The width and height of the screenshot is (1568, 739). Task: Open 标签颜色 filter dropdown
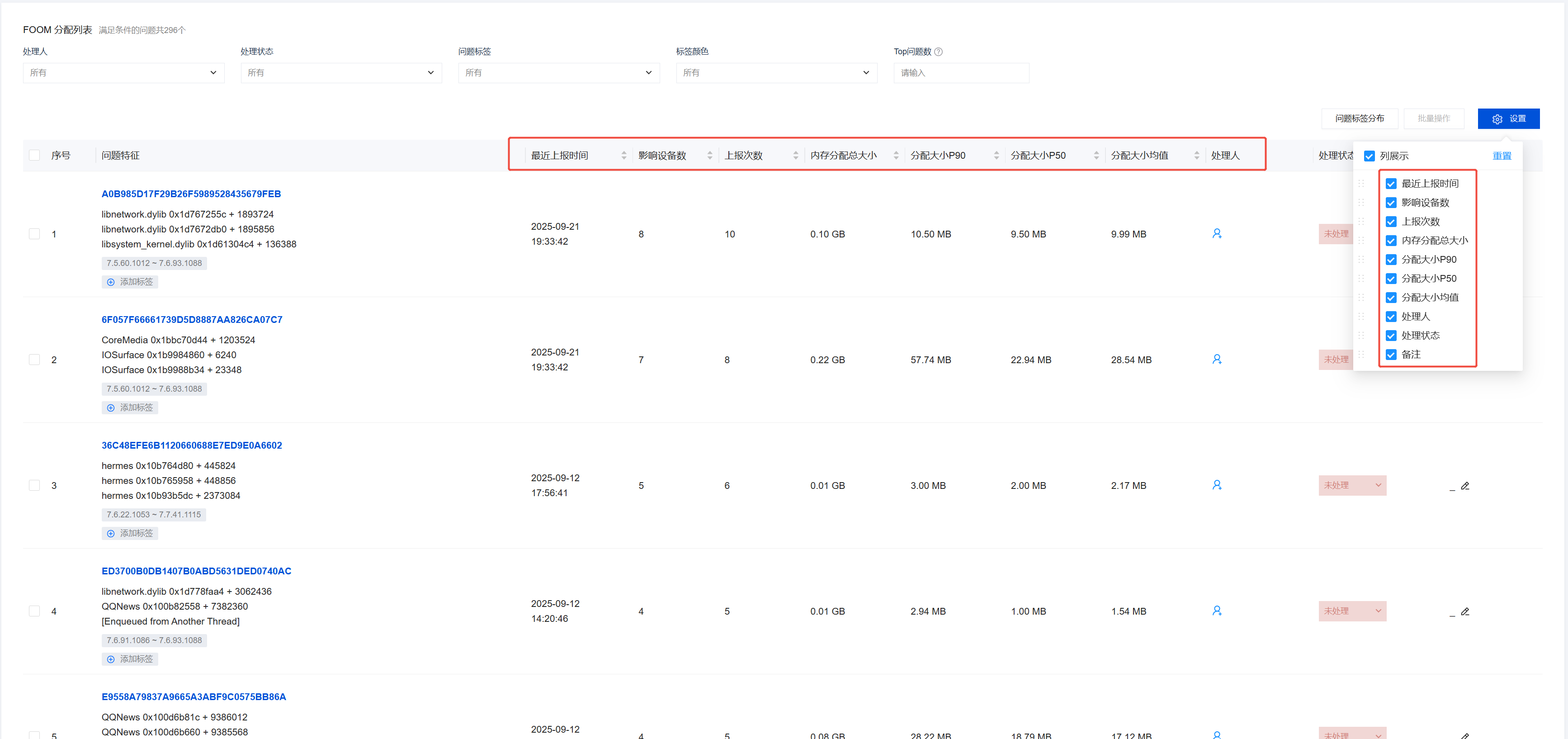point(776,72)
